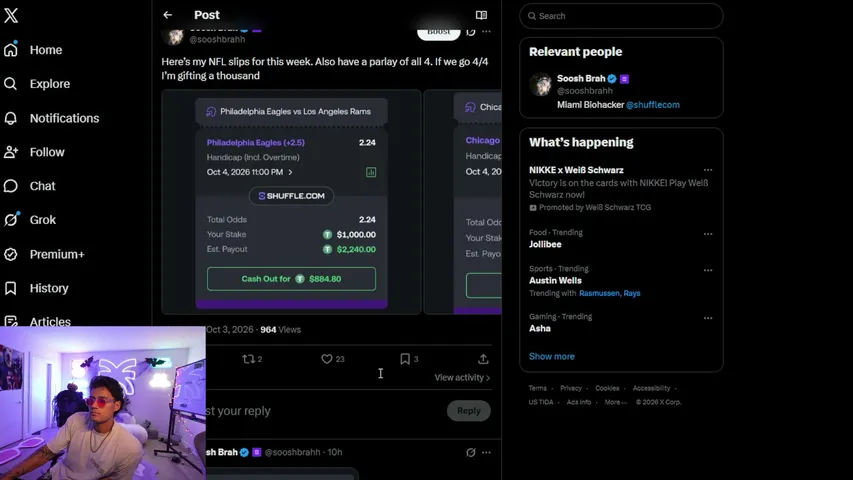Click the search magnifier icon
This screenshot has width=853, height=480.
pos(532,16)
